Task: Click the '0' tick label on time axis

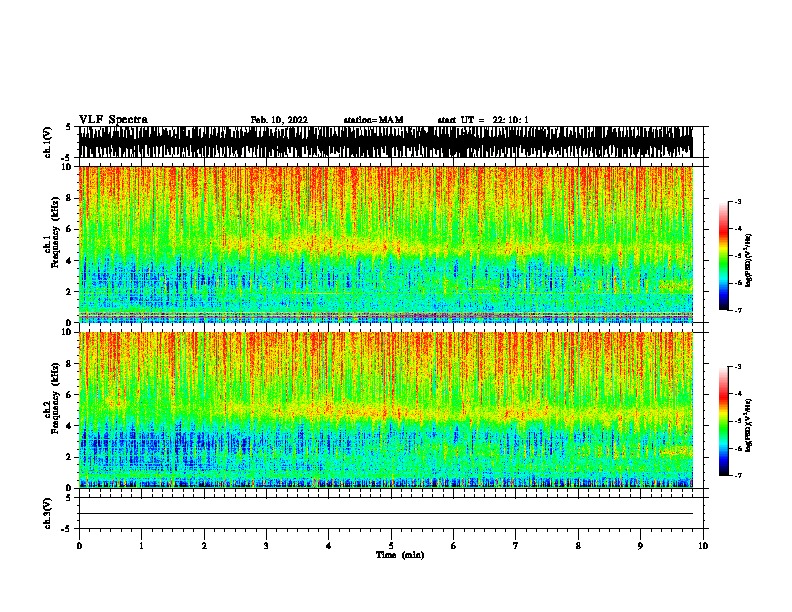Action: [79, 546]
